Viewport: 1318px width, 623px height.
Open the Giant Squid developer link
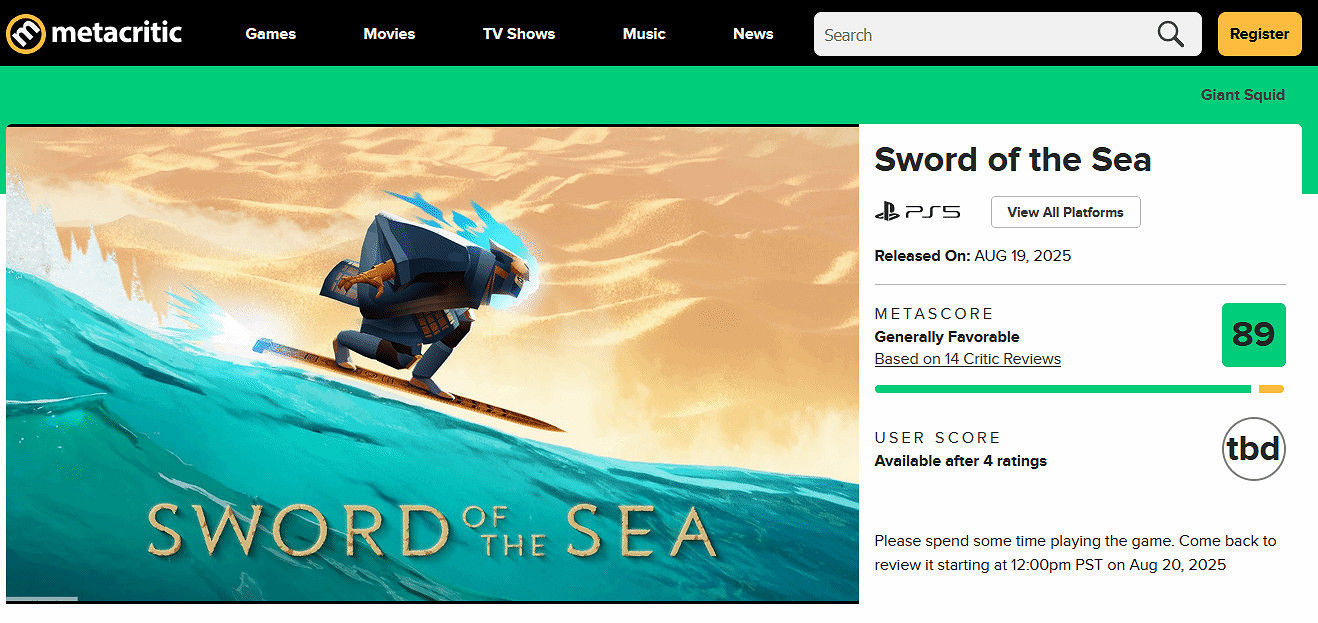1243,95
